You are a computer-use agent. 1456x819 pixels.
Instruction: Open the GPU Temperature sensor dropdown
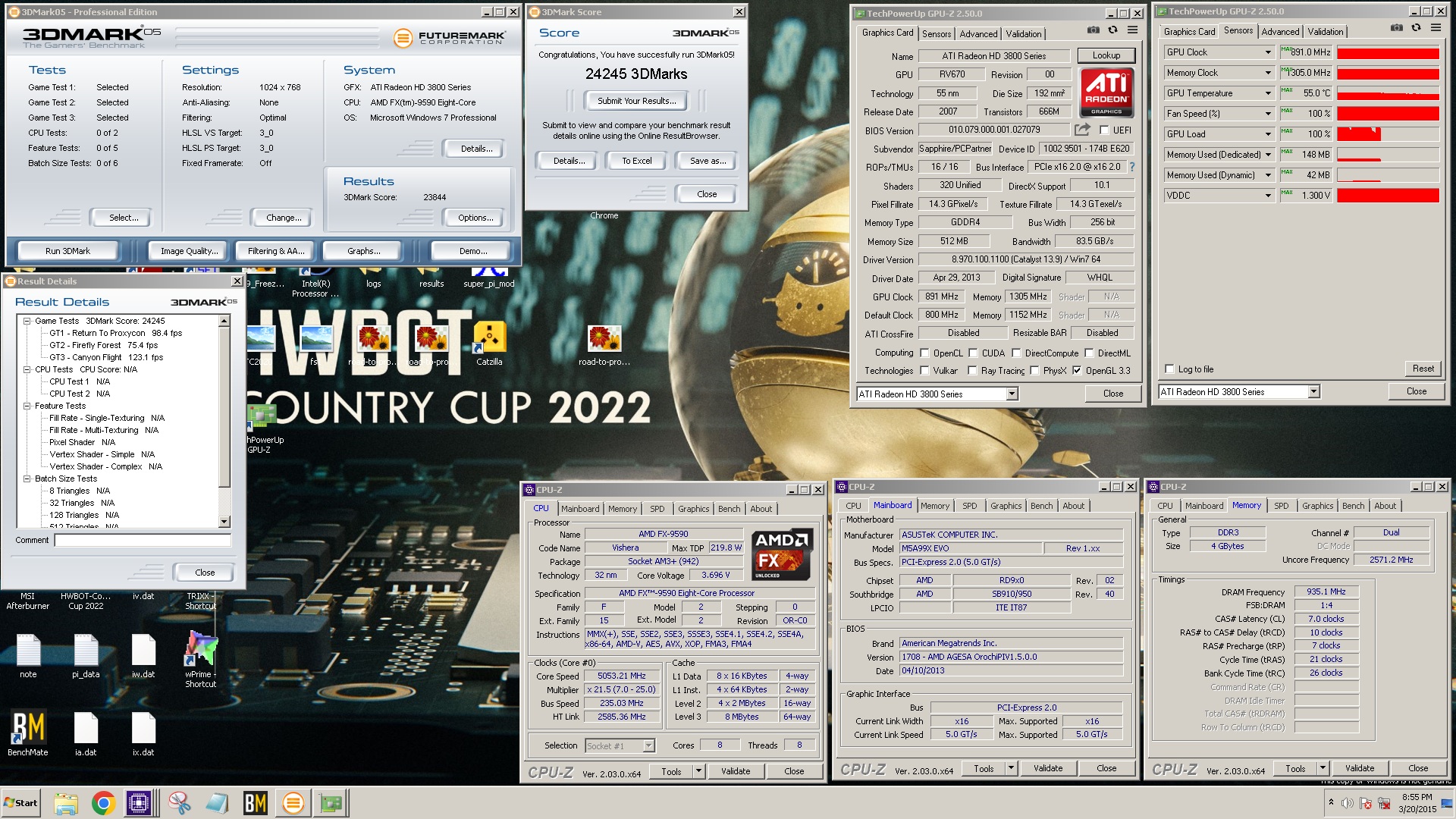[1268, 93]
